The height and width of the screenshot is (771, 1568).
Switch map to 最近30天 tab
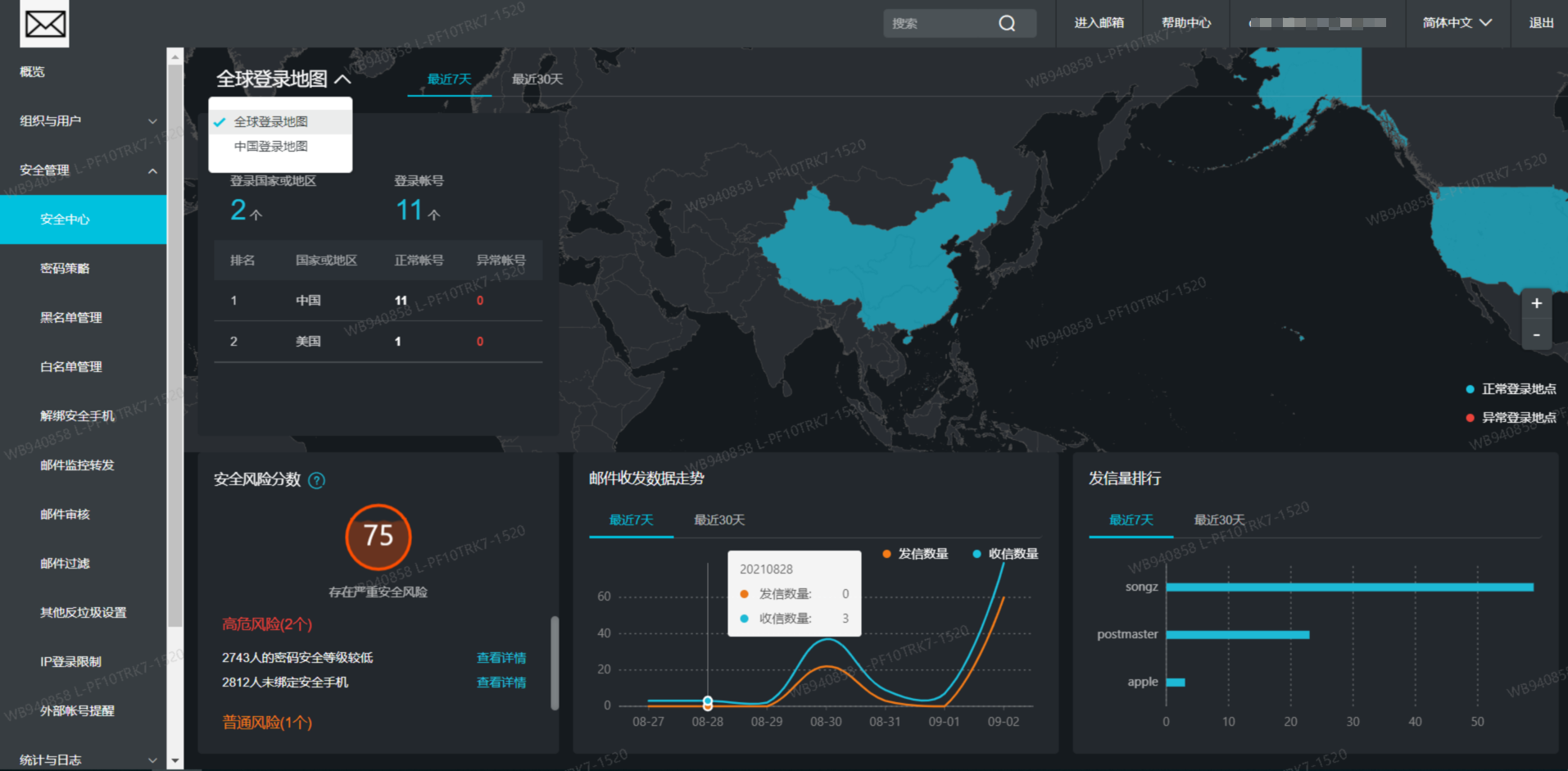click(537, 79)
